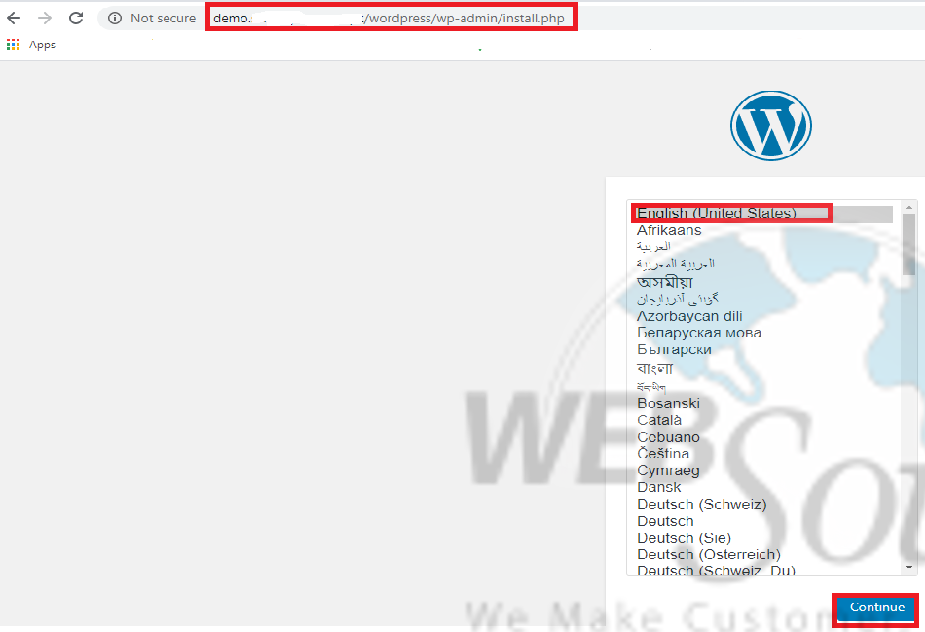Select Bosanski language
The image size is (925, 632).
point(668,404)
